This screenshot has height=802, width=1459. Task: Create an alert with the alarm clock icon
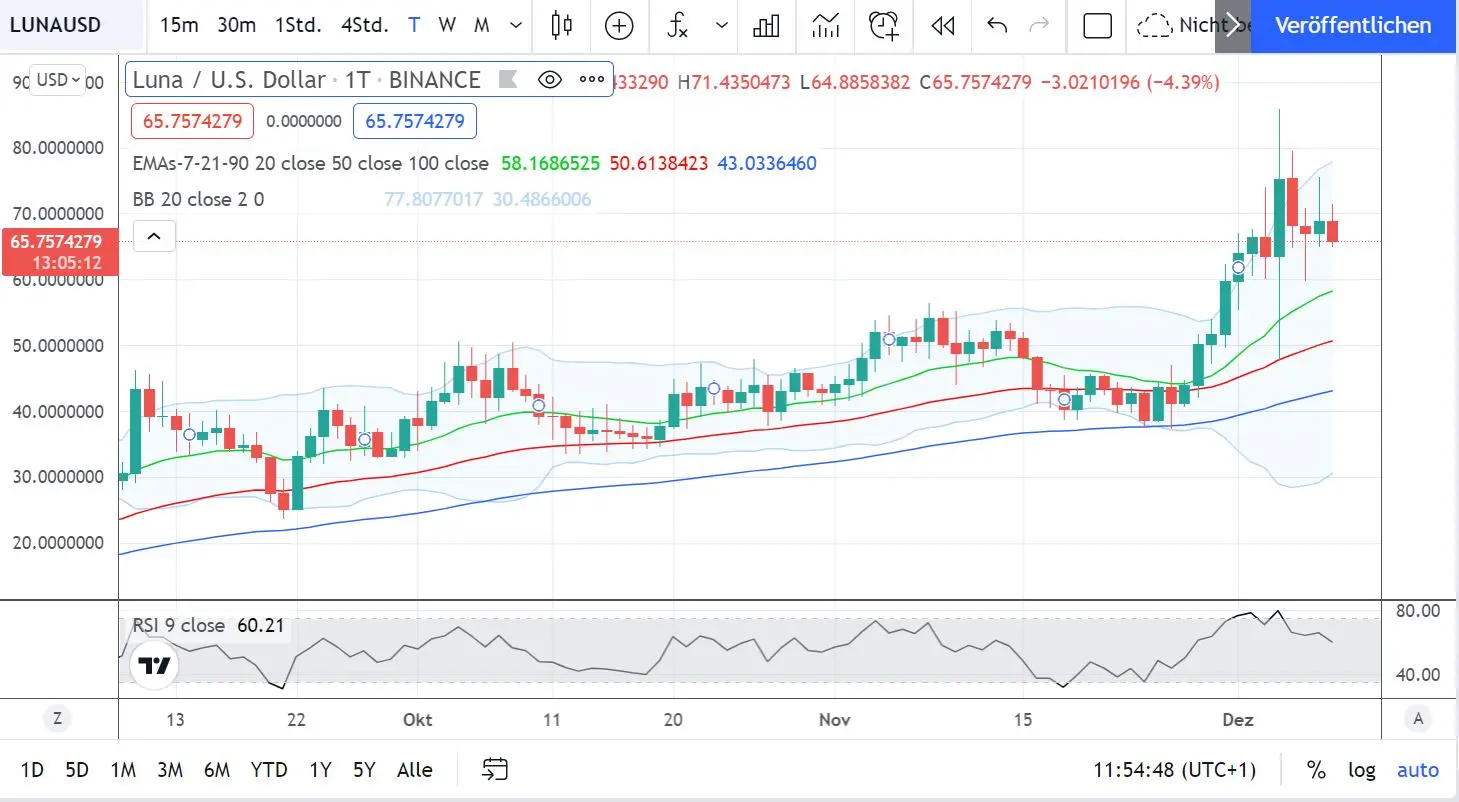pyautogui.click(x=884, y=26)
